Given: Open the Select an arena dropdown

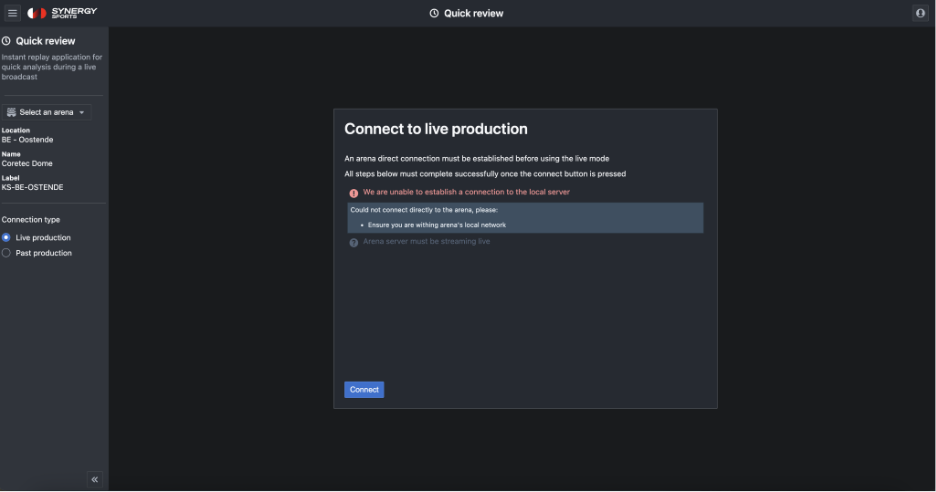Looking at the screenshot, I should point(47,112).
